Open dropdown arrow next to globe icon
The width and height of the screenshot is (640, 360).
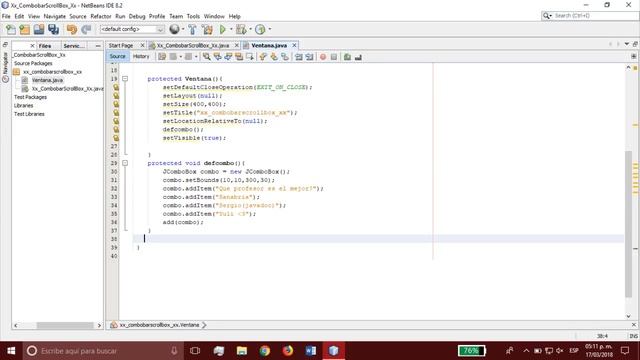coord(182,29)
